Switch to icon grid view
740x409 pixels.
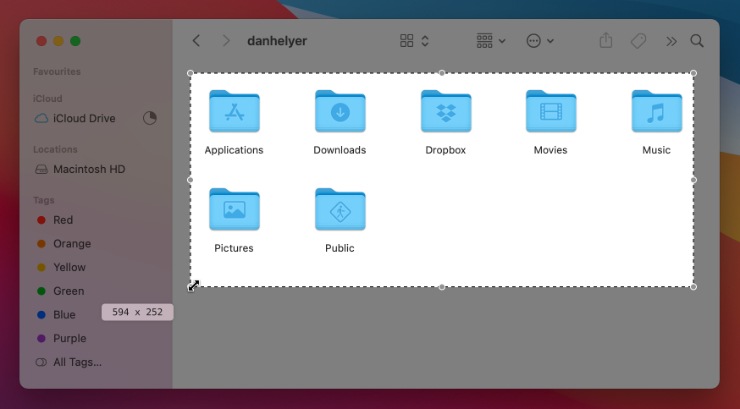click(406, 41)
